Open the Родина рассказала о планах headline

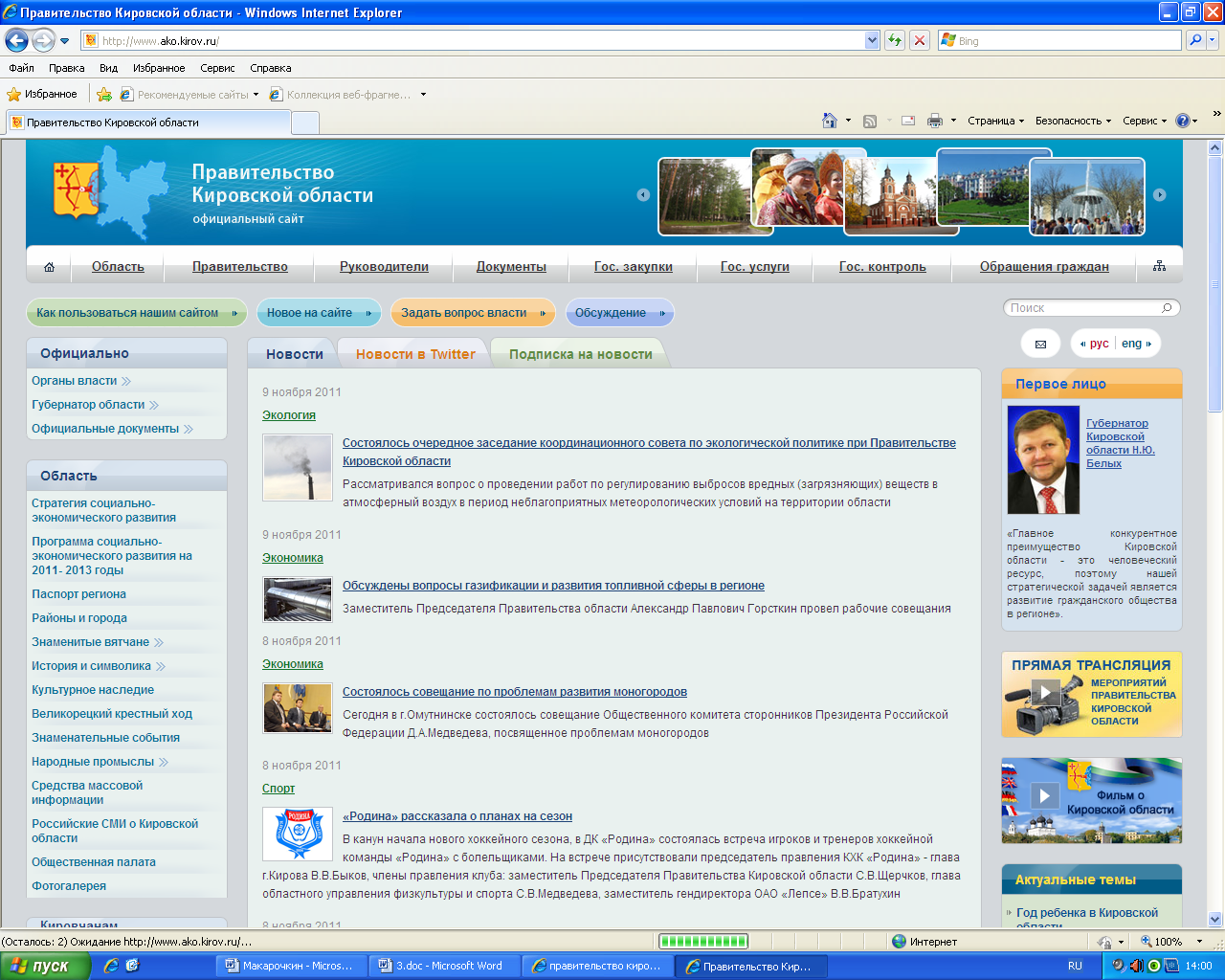[x=457, y=816]
